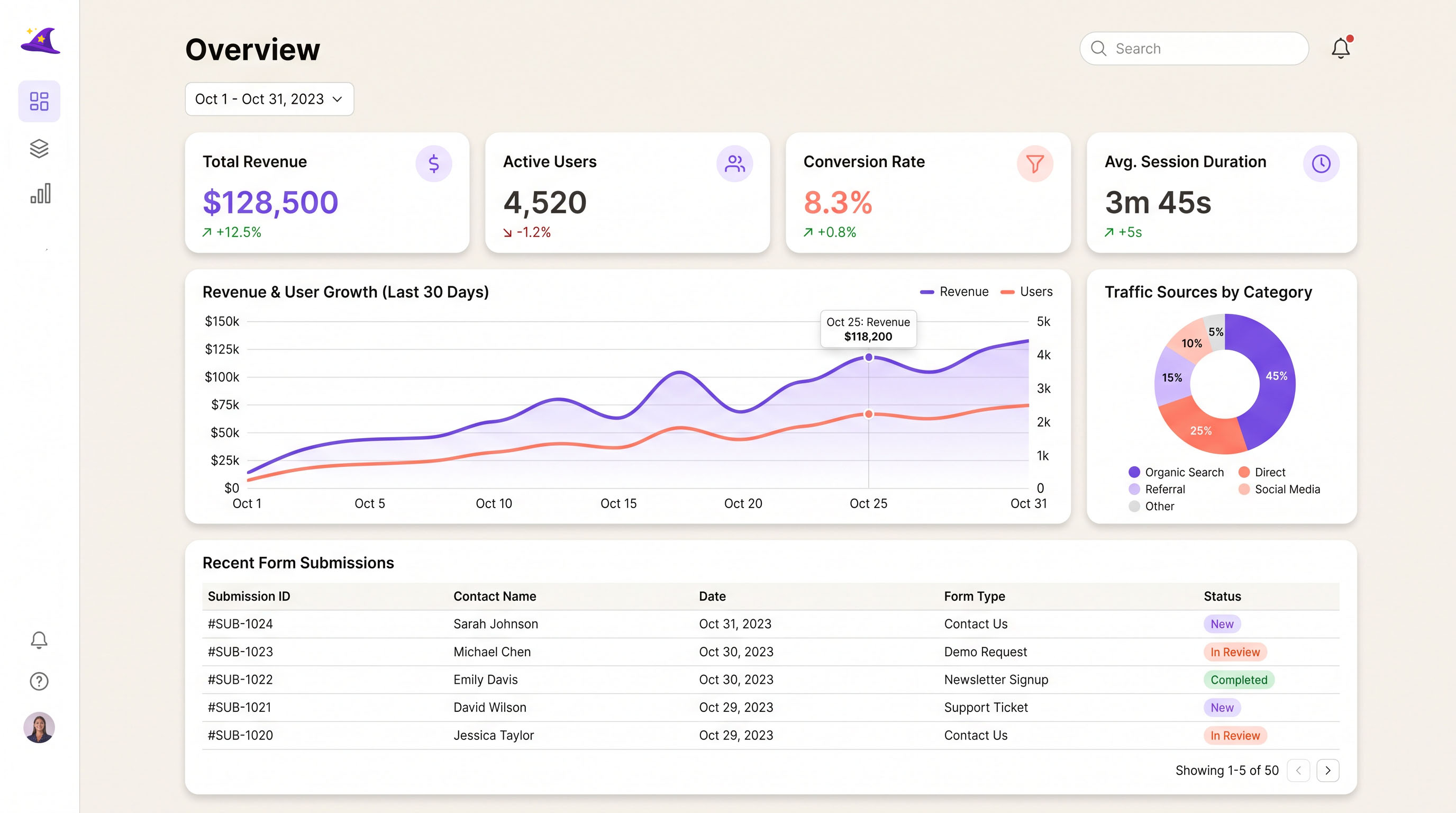This screenshot has height=813, width=1456.
Task: Toggle Other legend item
Action: click(1151, 506)
